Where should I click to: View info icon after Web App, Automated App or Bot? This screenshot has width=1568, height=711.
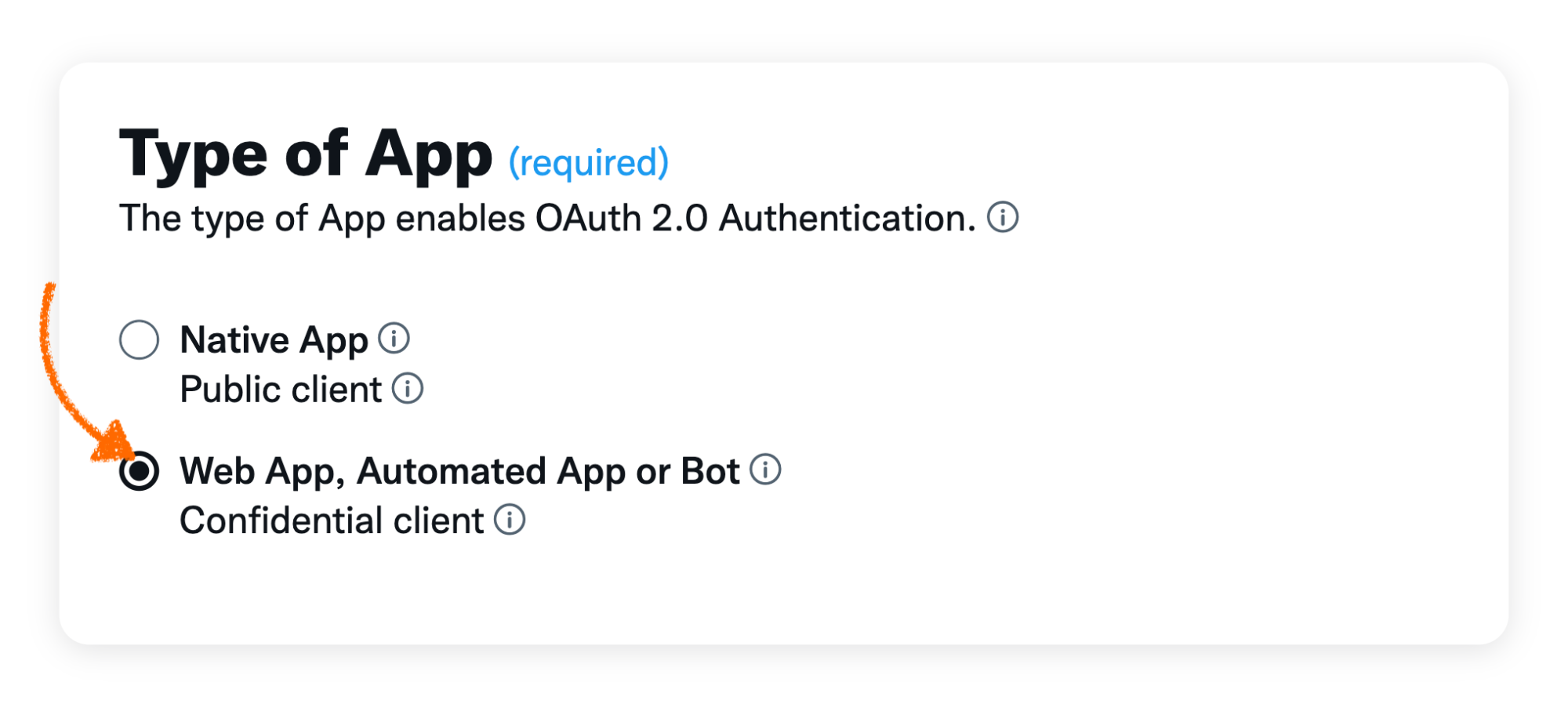pyautogui.click(x=765, y=470)
